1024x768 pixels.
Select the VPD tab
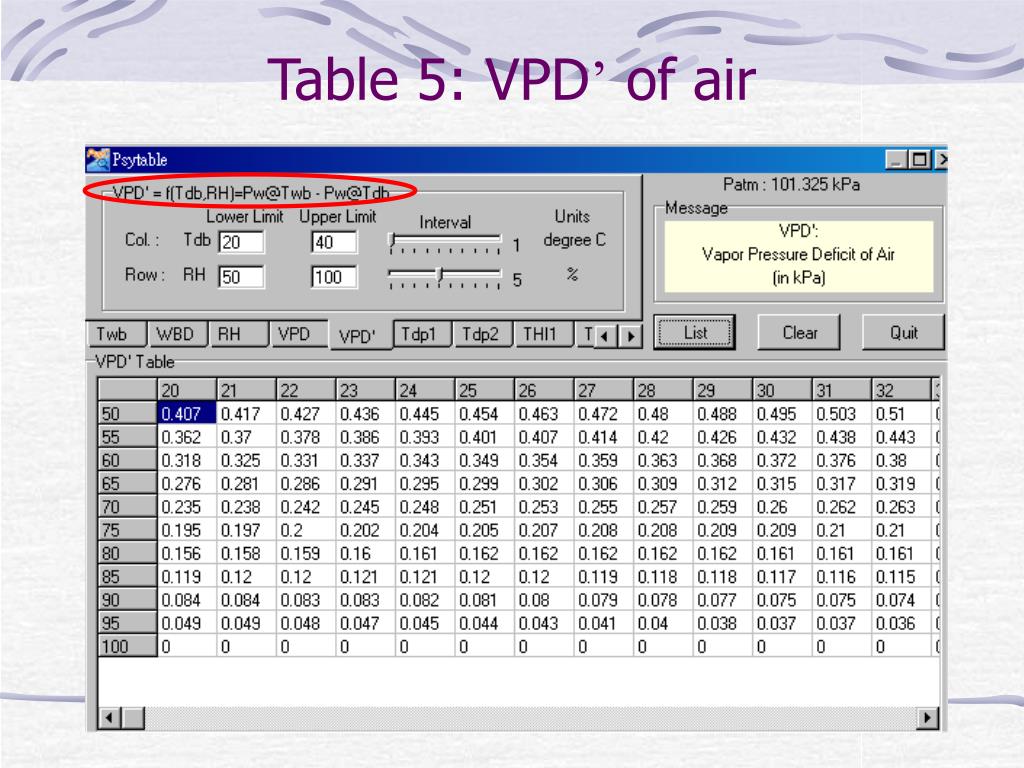[x=298, y=334]
